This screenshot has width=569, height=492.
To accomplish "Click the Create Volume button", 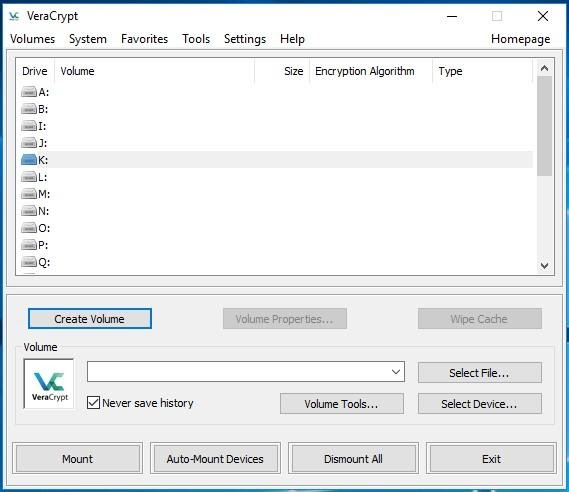I will (90, 319).
